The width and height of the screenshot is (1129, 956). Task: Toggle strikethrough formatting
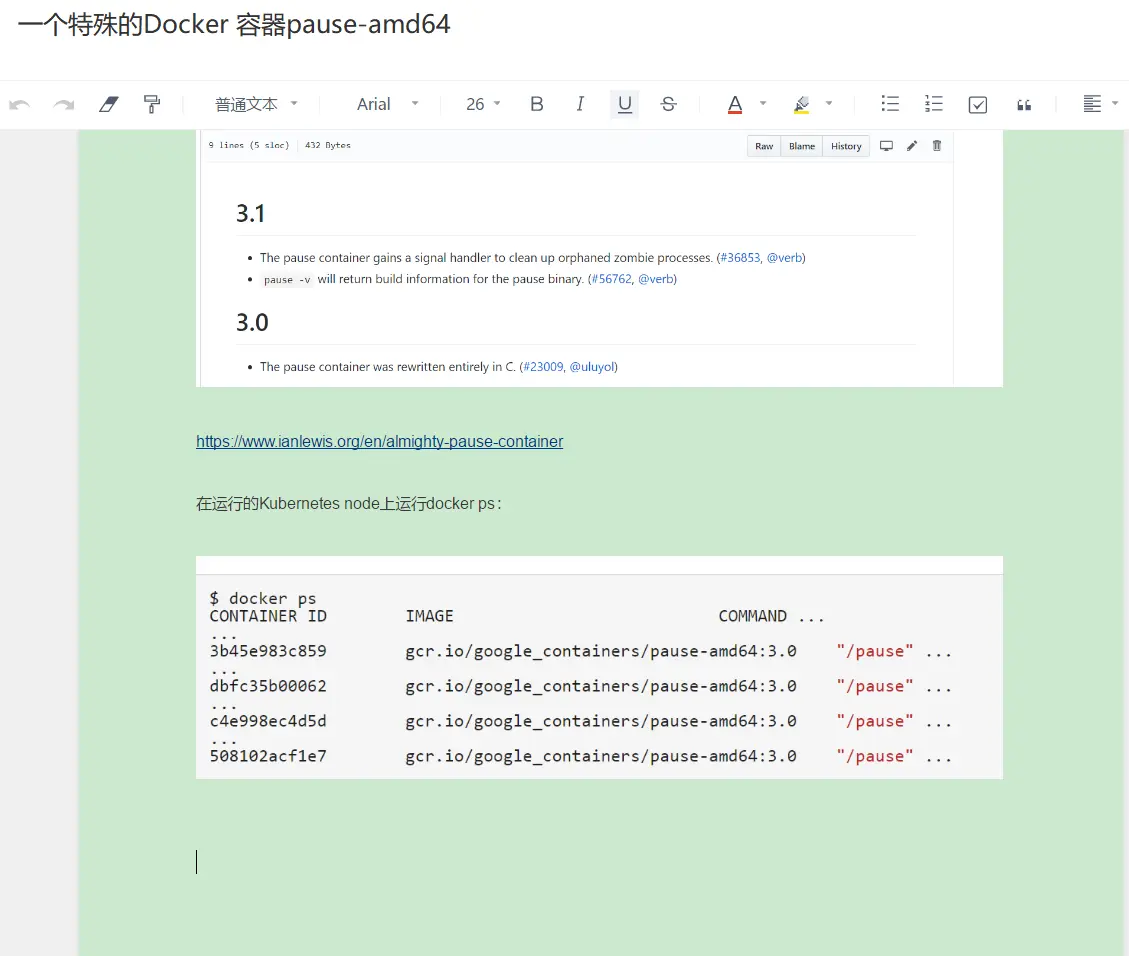click(668, 104)
